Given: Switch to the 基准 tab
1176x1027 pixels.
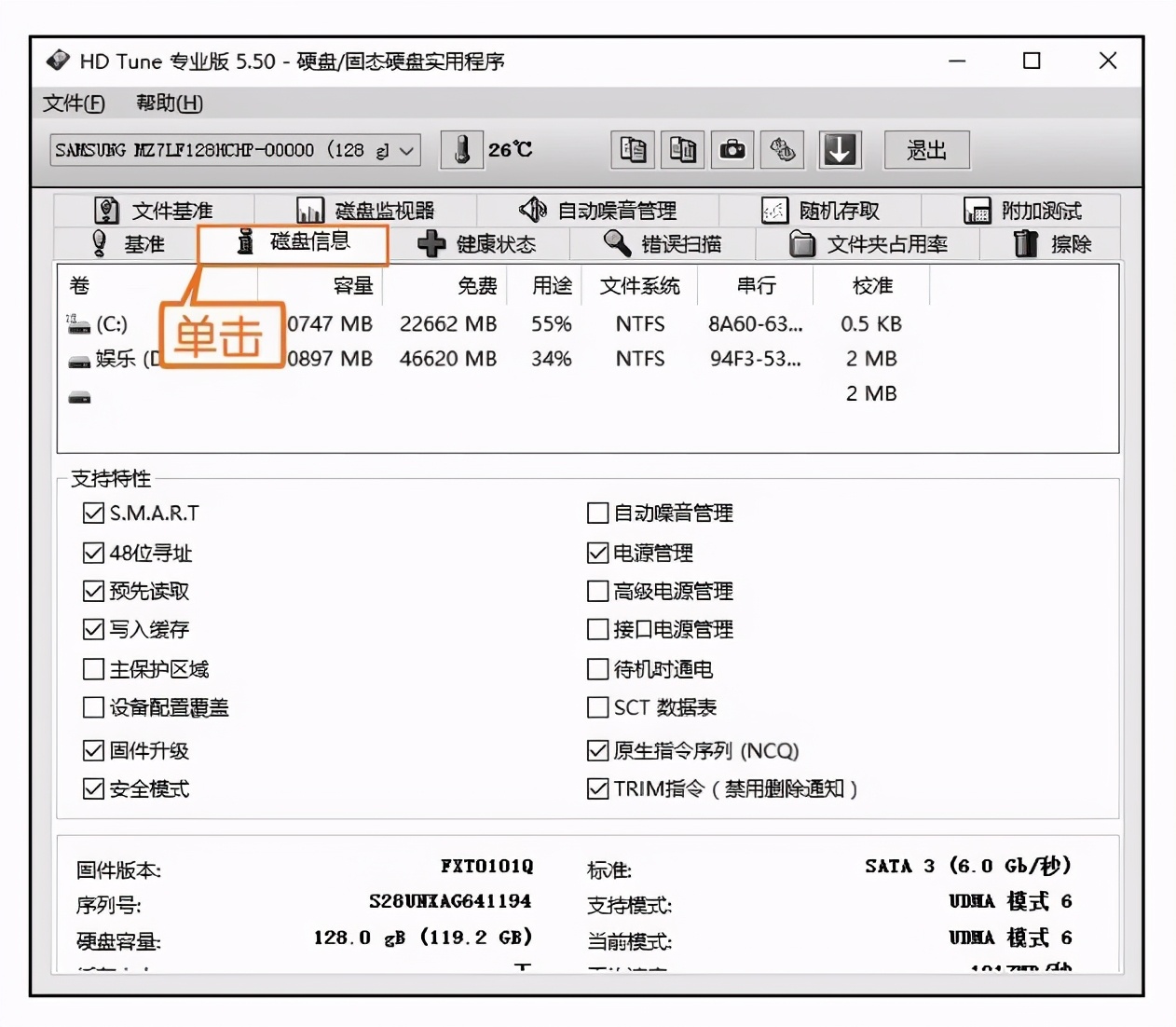Looking at the screenshot, I should pyautogui.click(x=127, y=244).
